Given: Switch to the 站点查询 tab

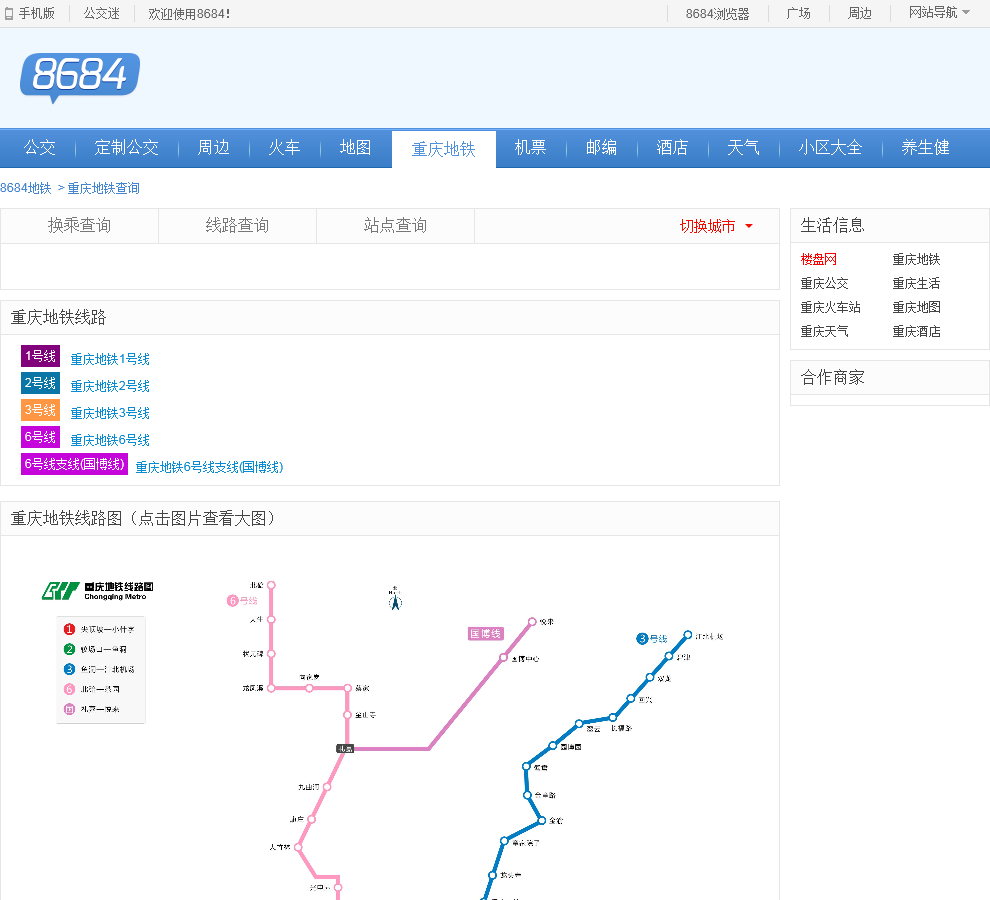Looking at the screenshot, I should (395, 225).
